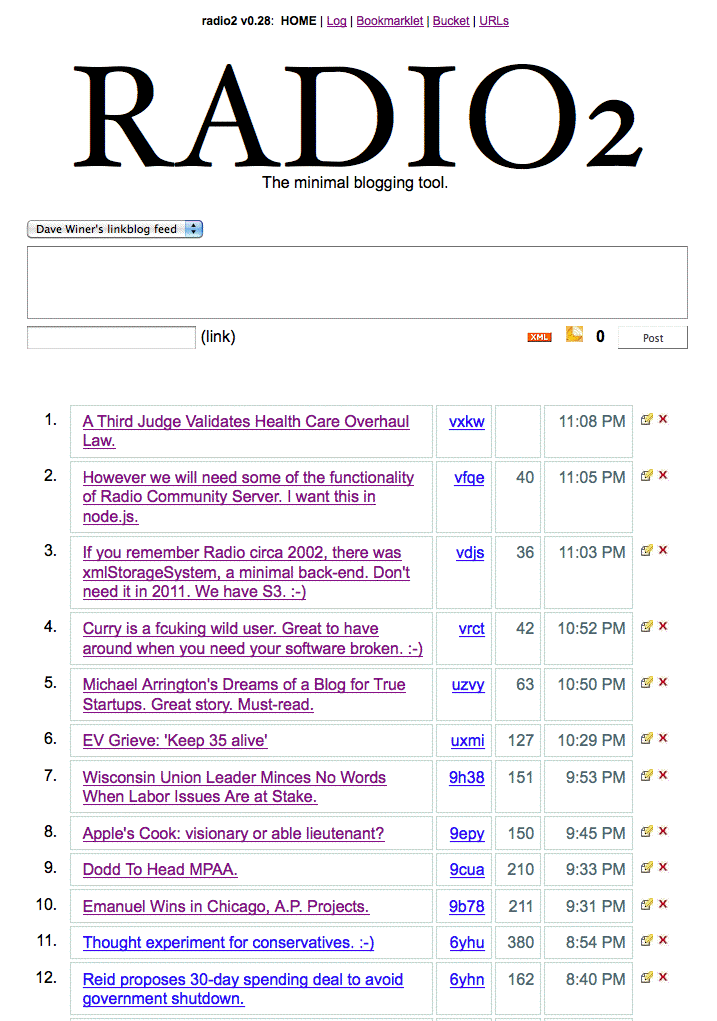Delete the Wisconsin Union Leader post
Viewport: 717px width, 1021px height.
pyautogui.click(x=663, y=775)
